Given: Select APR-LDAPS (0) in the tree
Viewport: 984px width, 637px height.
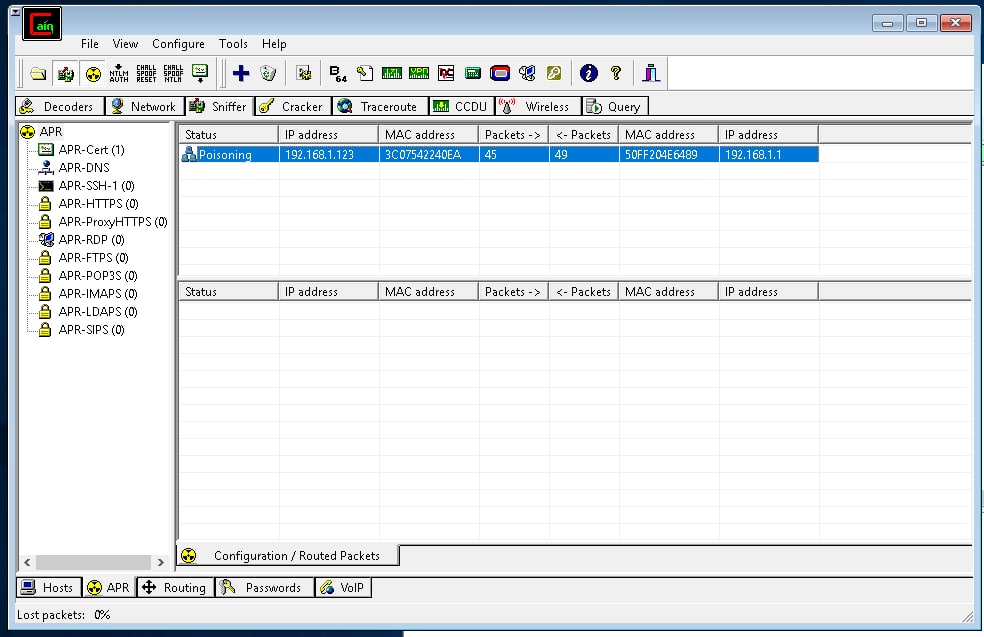Looking at the screenshot, I should tap(98, 311).
